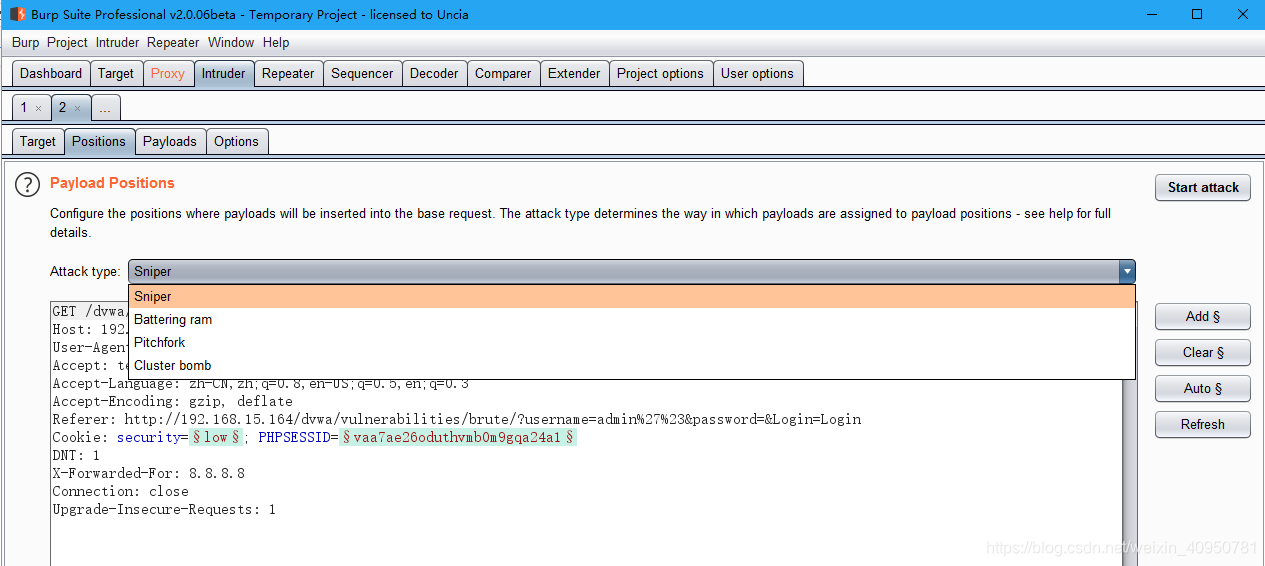Click the Referer header line in request

[x=456, y=419]
